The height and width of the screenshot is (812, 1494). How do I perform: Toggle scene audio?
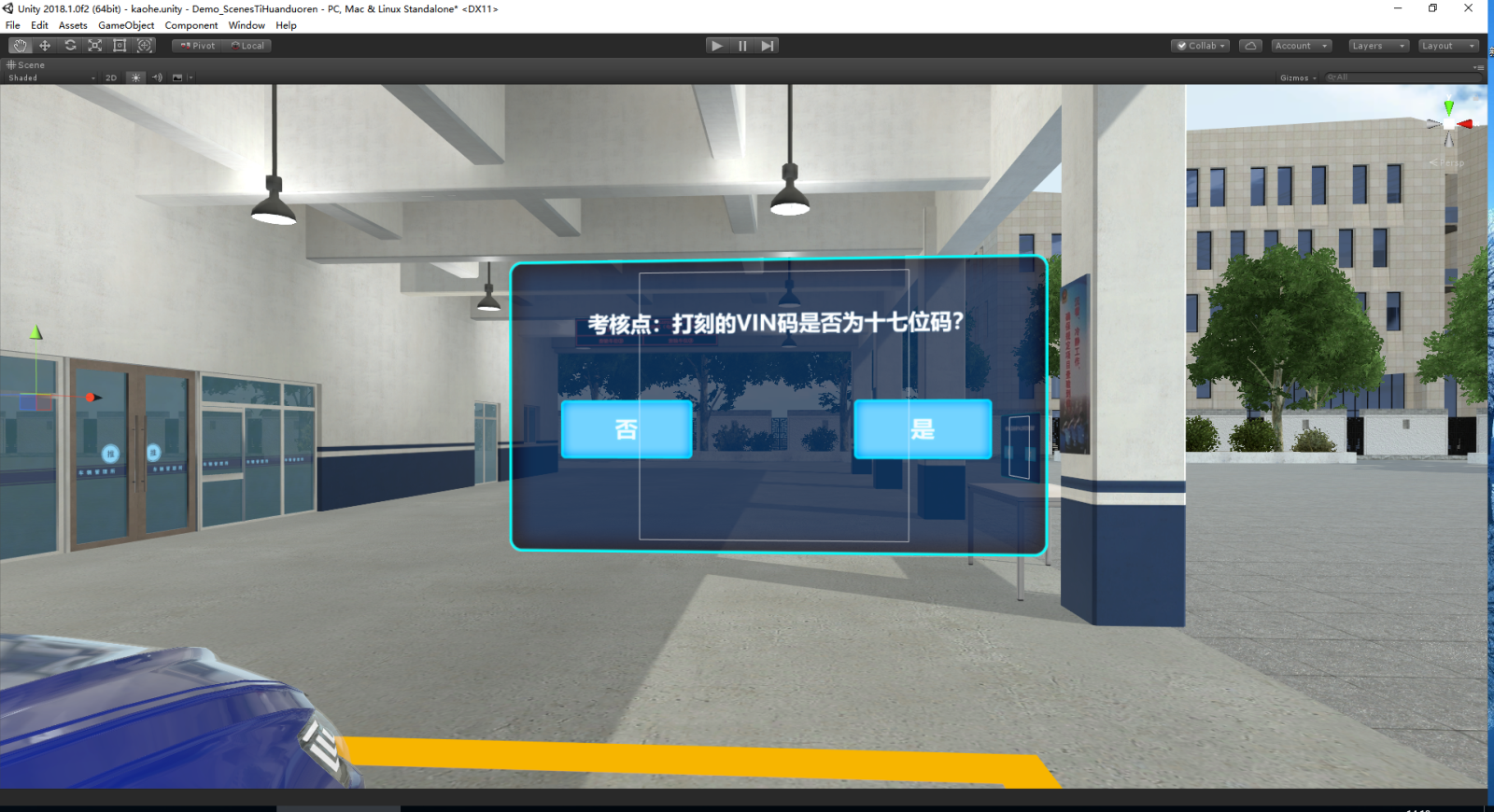point(157,77)
